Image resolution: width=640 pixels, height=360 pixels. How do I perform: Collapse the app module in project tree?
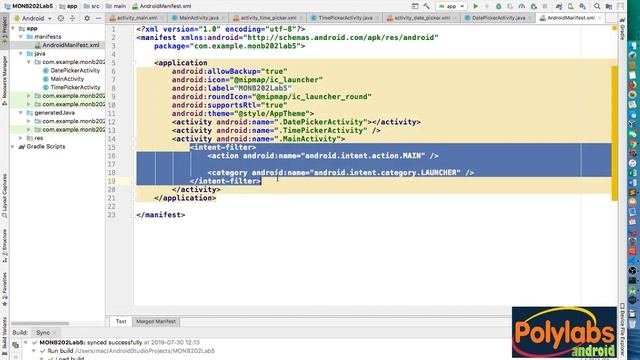pyautogui.click(x=13, y=29)
